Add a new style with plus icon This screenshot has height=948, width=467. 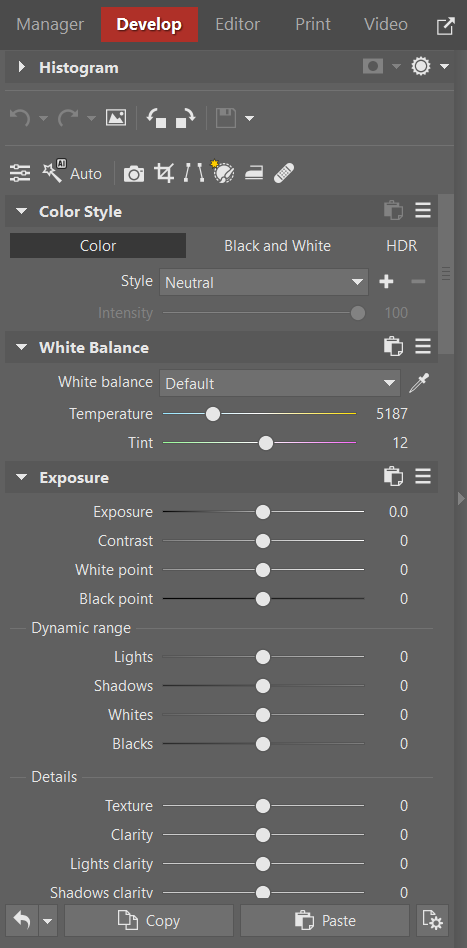click(387, 282)
